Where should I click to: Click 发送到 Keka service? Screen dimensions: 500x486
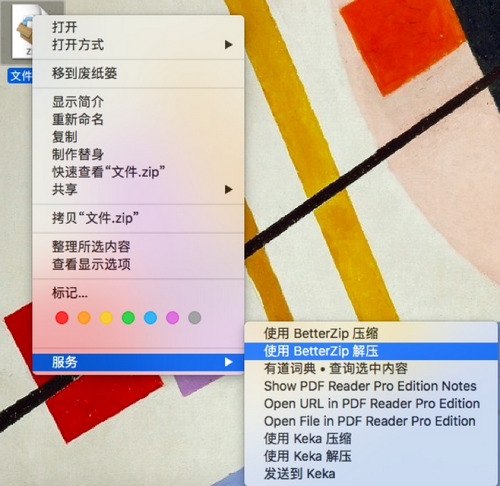(x=371, y=474)
